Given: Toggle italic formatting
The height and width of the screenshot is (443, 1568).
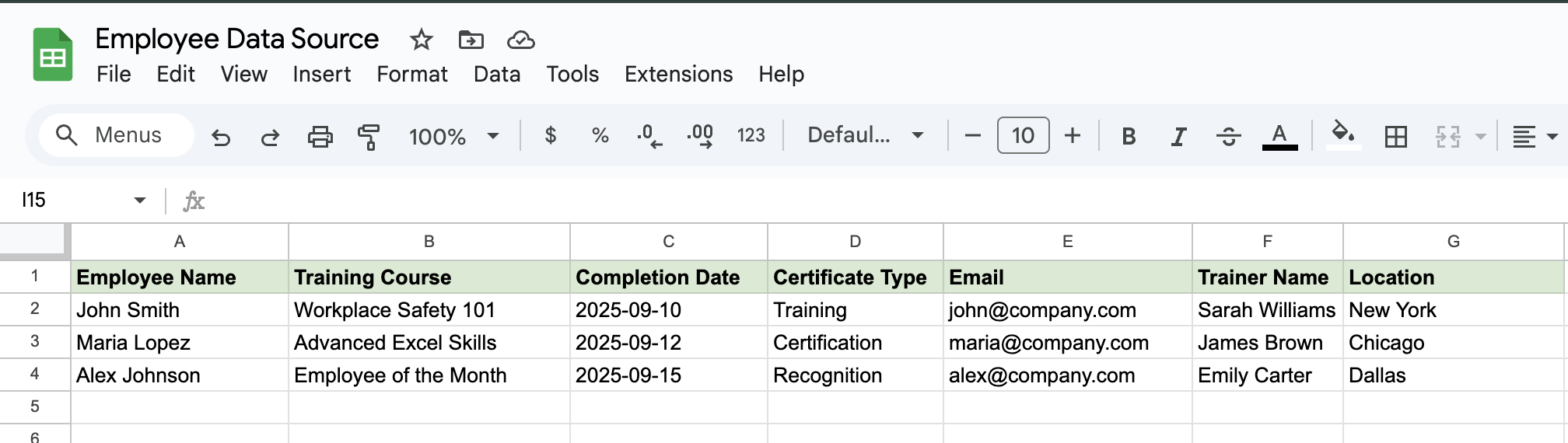Looking at the screenshot, I should [1178, 137].
